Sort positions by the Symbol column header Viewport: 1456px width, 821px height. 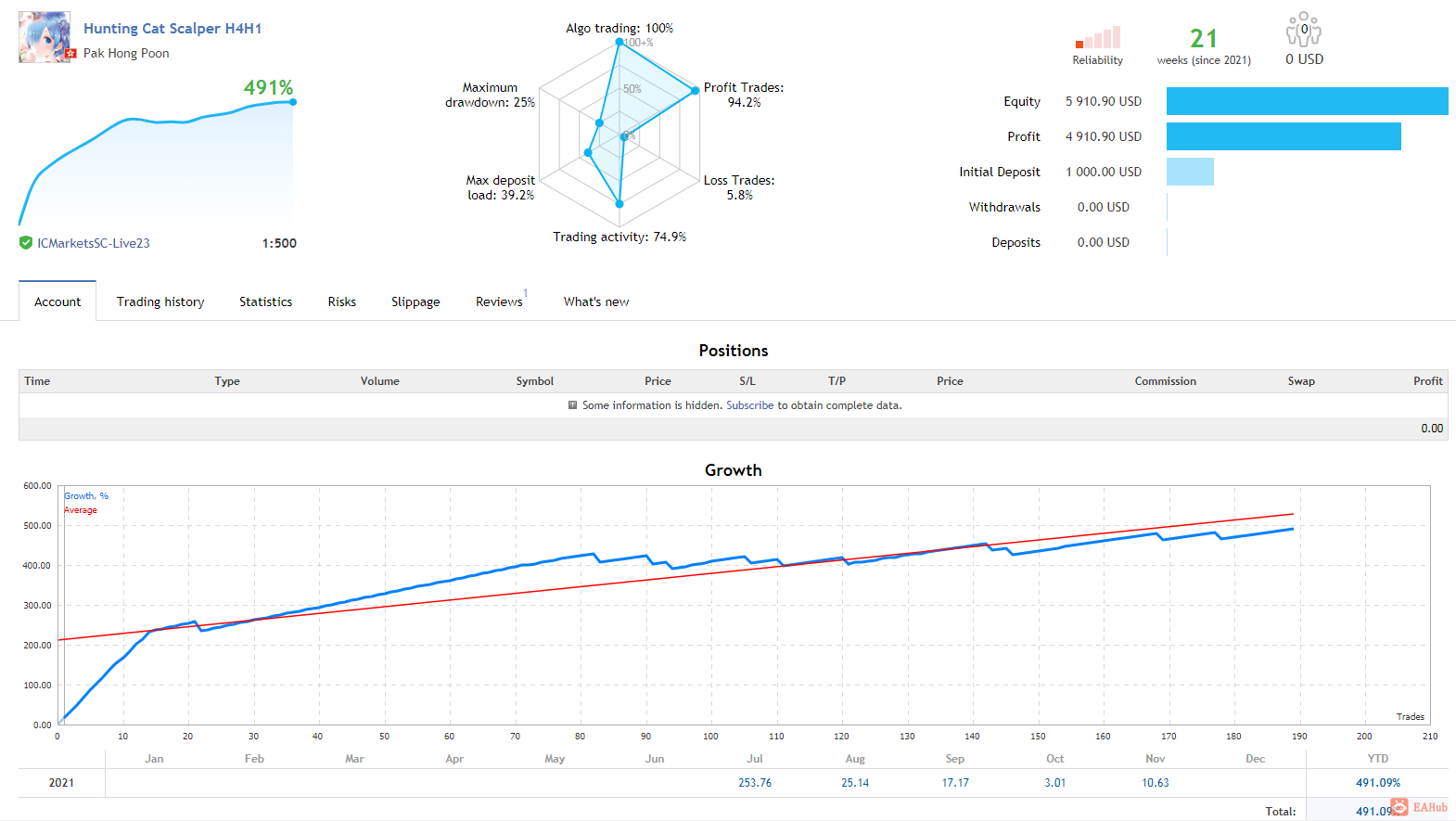(x=534, y=381)
